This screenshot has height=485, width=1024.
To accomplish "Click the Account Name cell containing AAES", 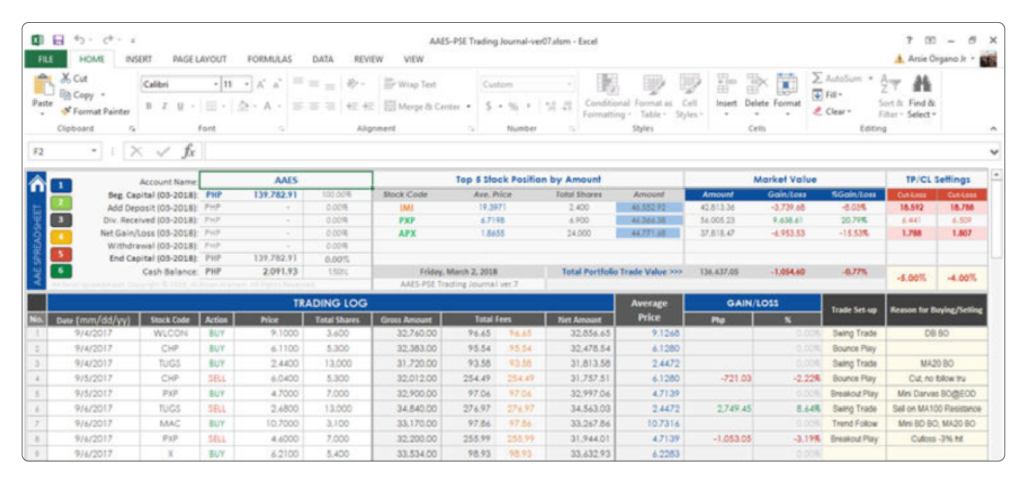I will (x=285, y=181).
